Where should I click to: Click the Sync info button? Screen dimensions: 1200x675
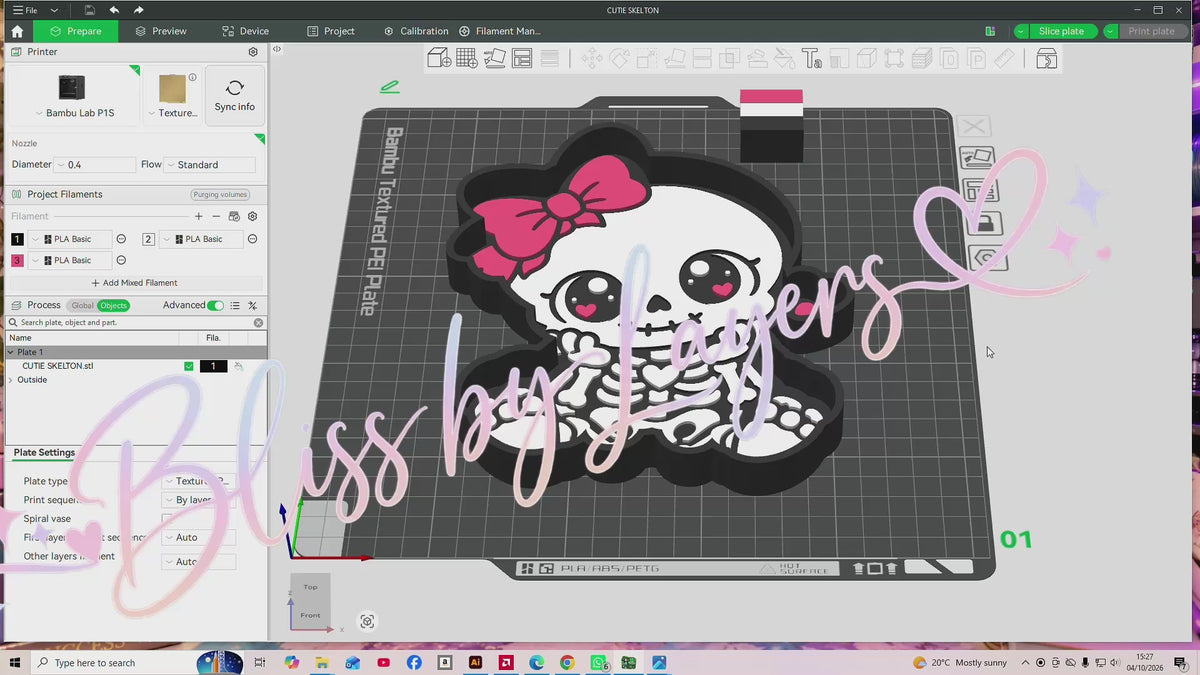pos(234,95)
